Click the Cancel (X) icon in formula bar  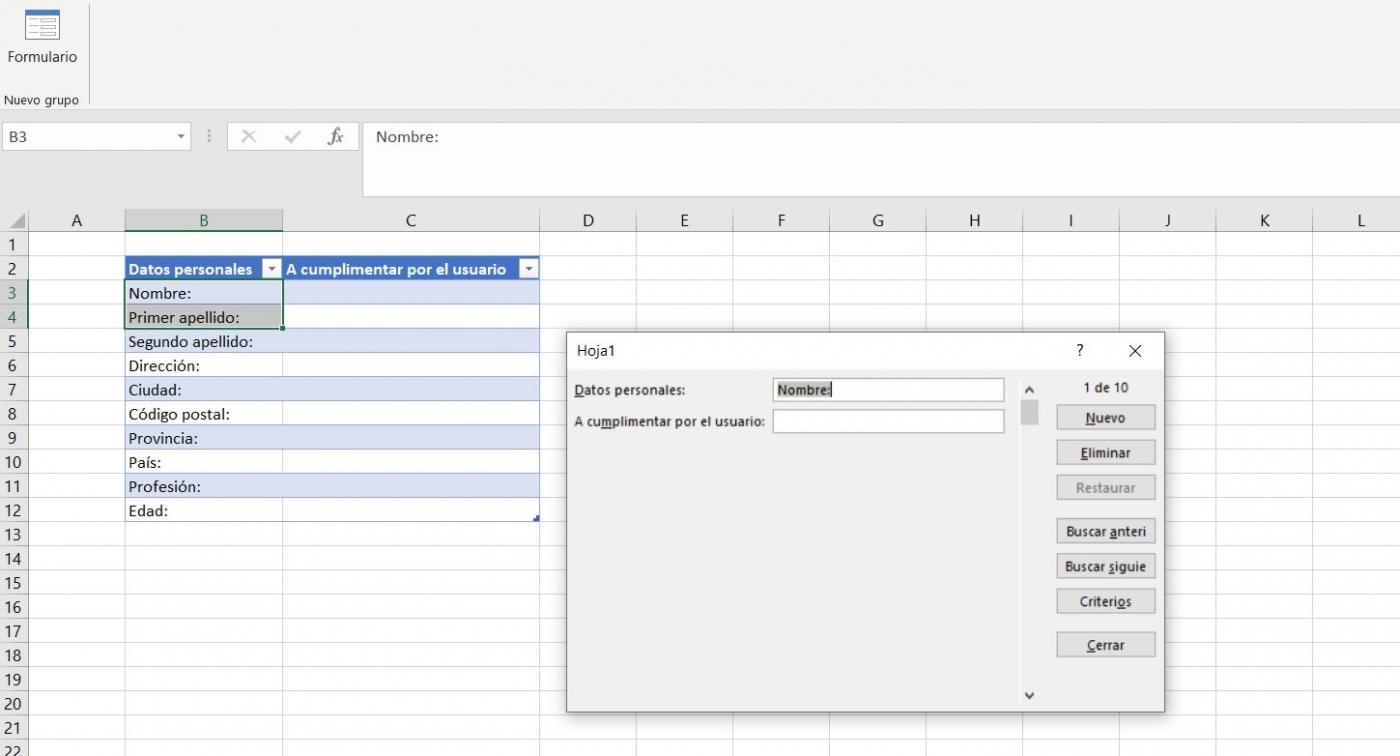(x=248, y=136)
